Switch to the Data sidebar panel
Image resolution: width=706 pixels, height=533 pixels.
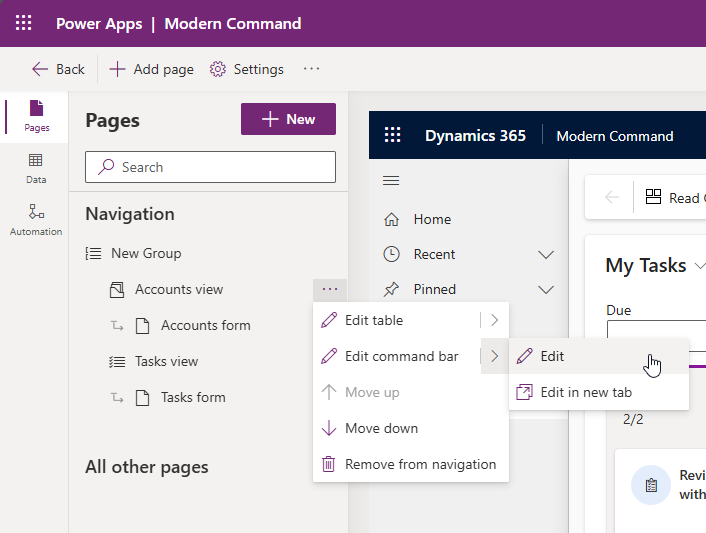pyautogui.click(x=36, y=169)
